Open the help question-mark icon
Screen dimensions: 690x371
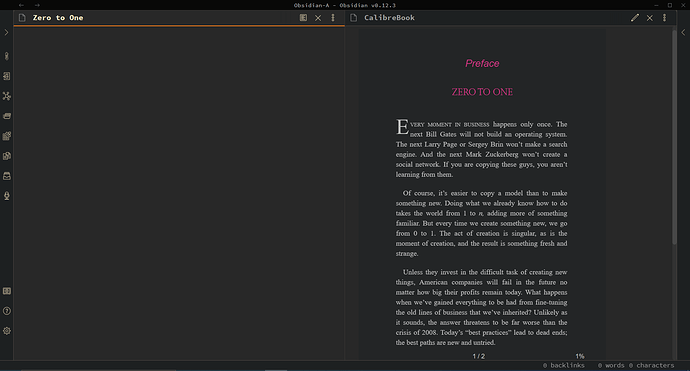pos(7,311)
